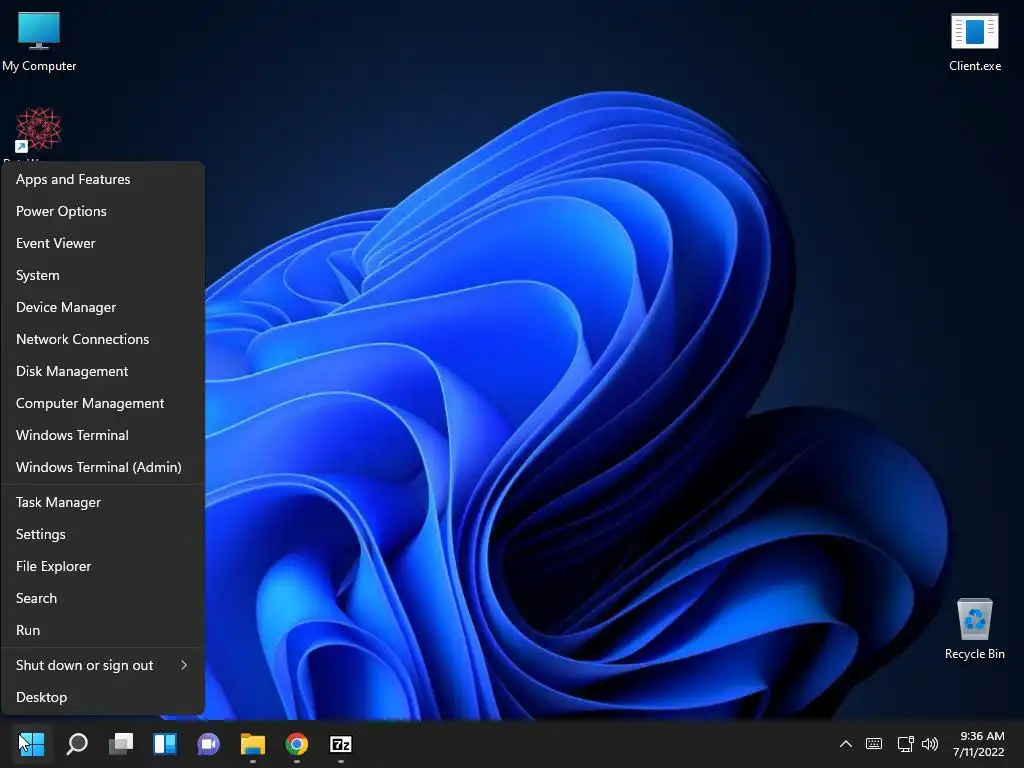Open Task Manager from the menu
1024x768 pixels.
103,502
